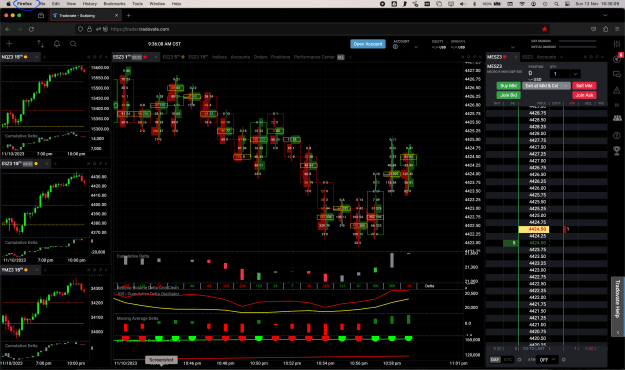Open the help question mark sidebar icon
625x370 pixels.
(x=617, y=136)
